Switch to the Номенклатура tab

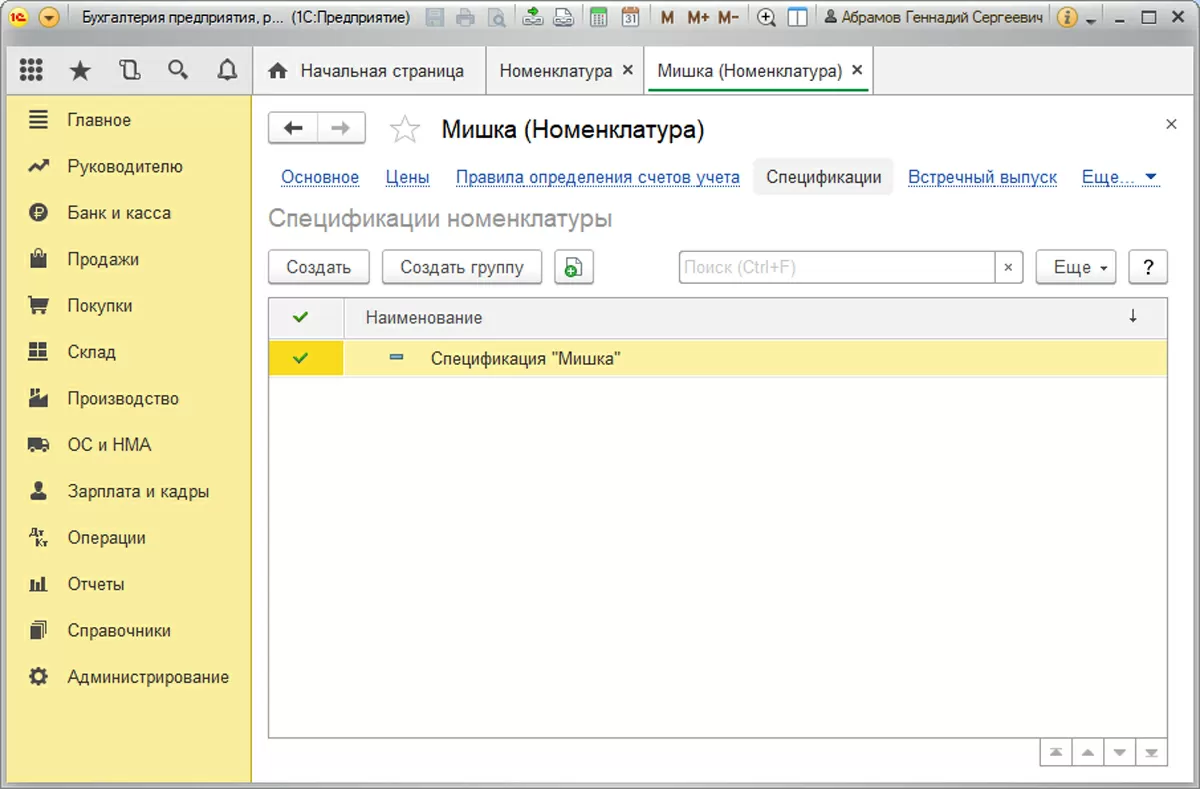[x=555, y=71]
